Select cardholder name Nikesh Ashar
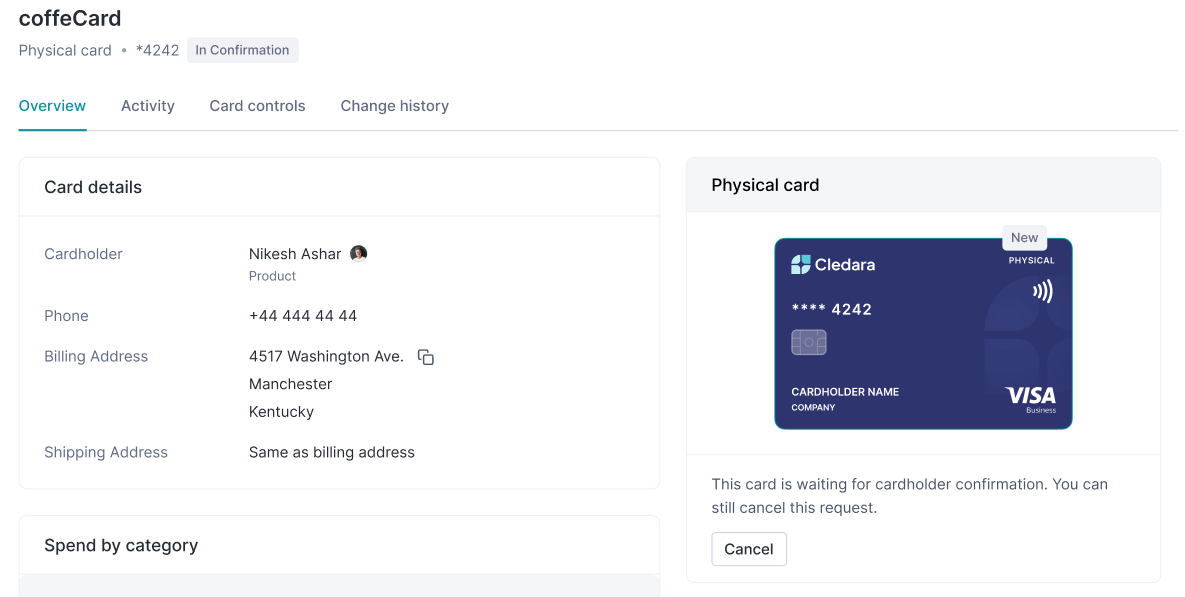1185x597 pixels. click(295, 254)
